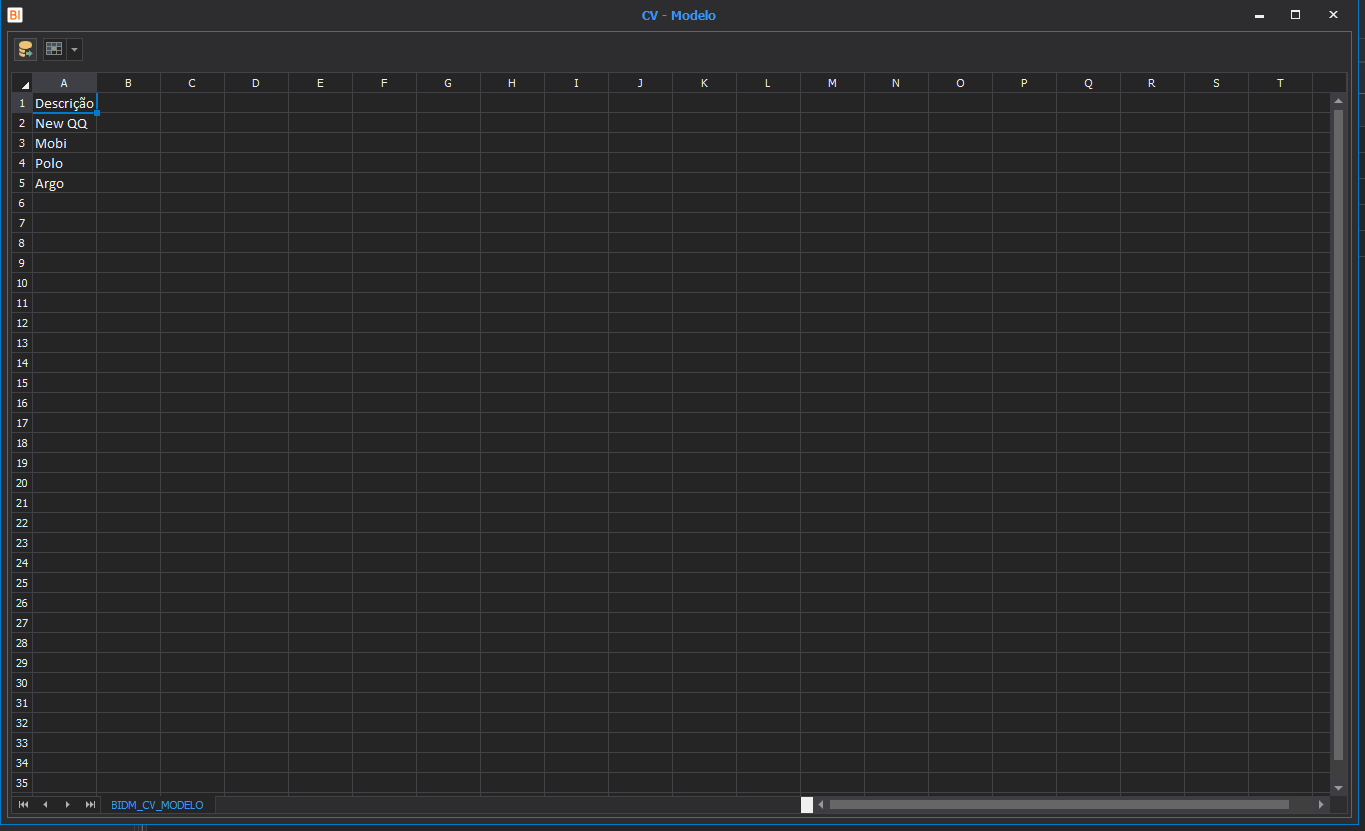The width and height of the screenshot is (1365, 831).
Task: Select row 30 header
Action: click(x=22, y=683)
